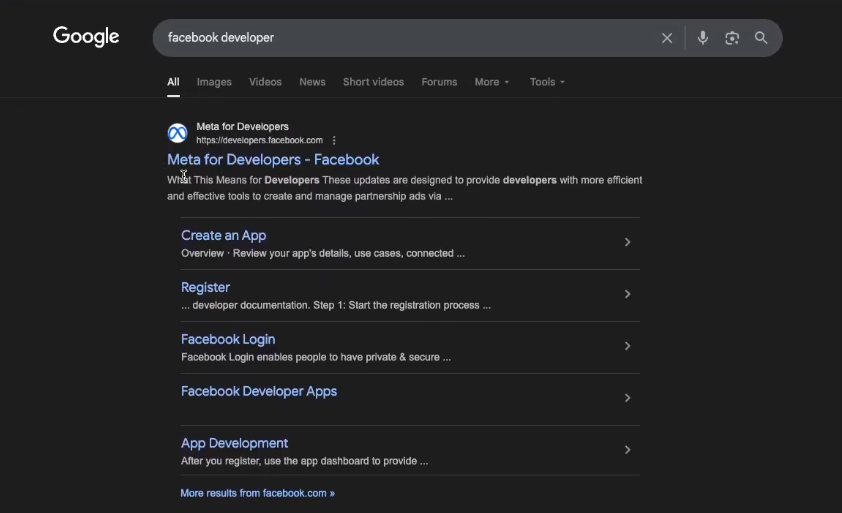Screen dimensions: 842x513
Task: Click More results from facebook.com
Action: 257,493
